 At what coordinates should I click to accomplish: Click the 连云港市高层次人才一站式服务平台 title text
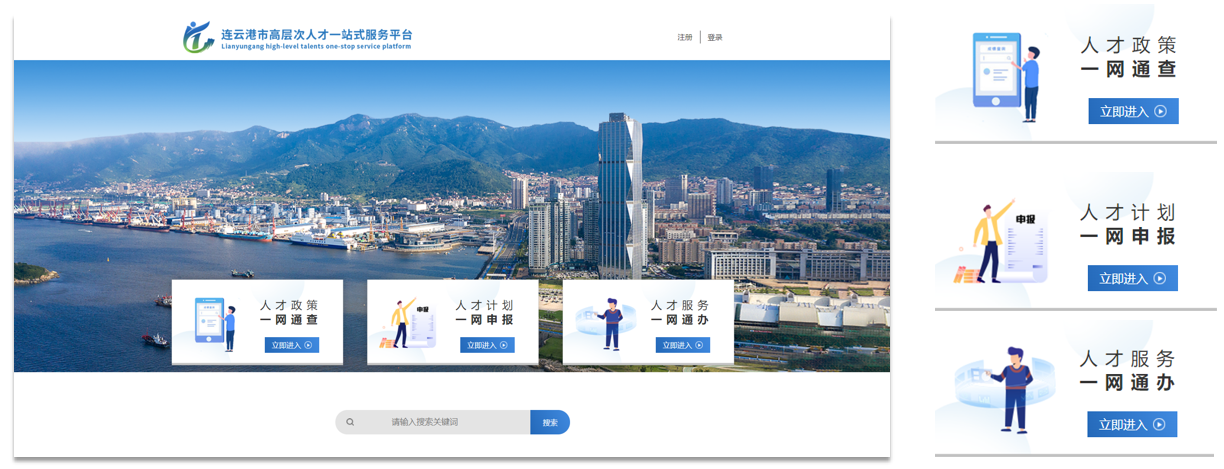[x=316, y=34]
